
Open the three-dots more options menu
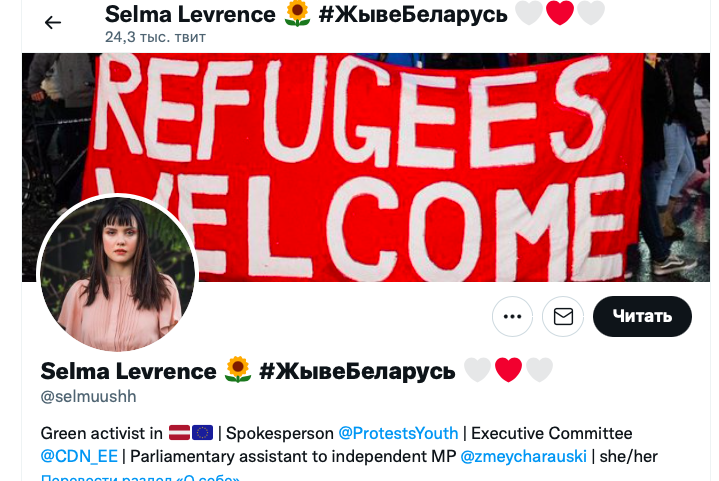[512, 316]
